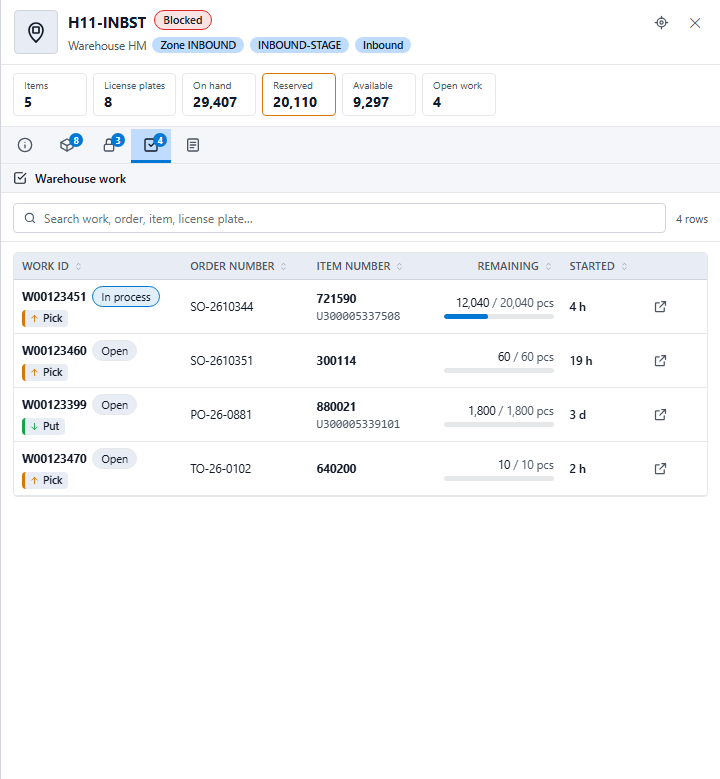Click the search work input field
This screenshot has height=779, width=720.
[x=339, y=218]
